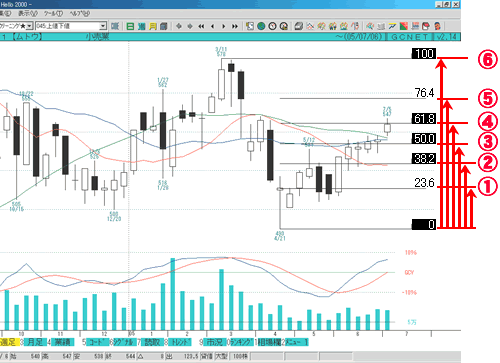
Task: Select the シグナル function button
Action: click(x=125, y=342)
